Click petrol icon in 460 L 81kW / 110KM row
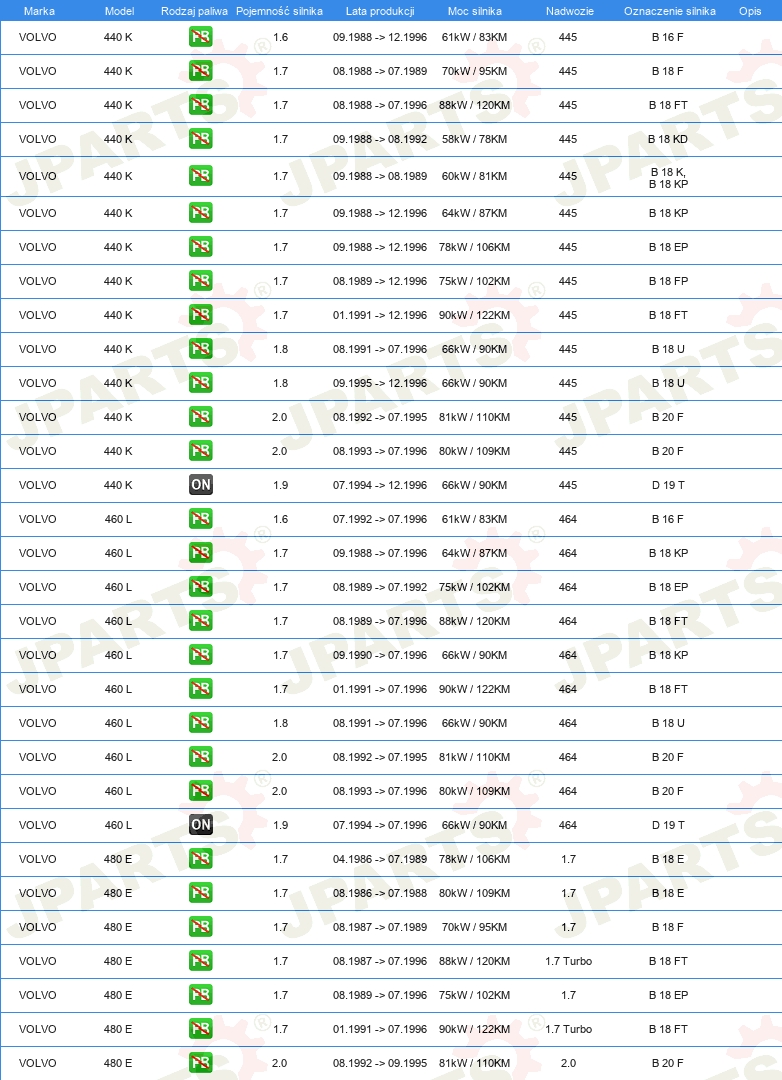The height and width of the screenshot is (1080, 782). tap(200, 757)
